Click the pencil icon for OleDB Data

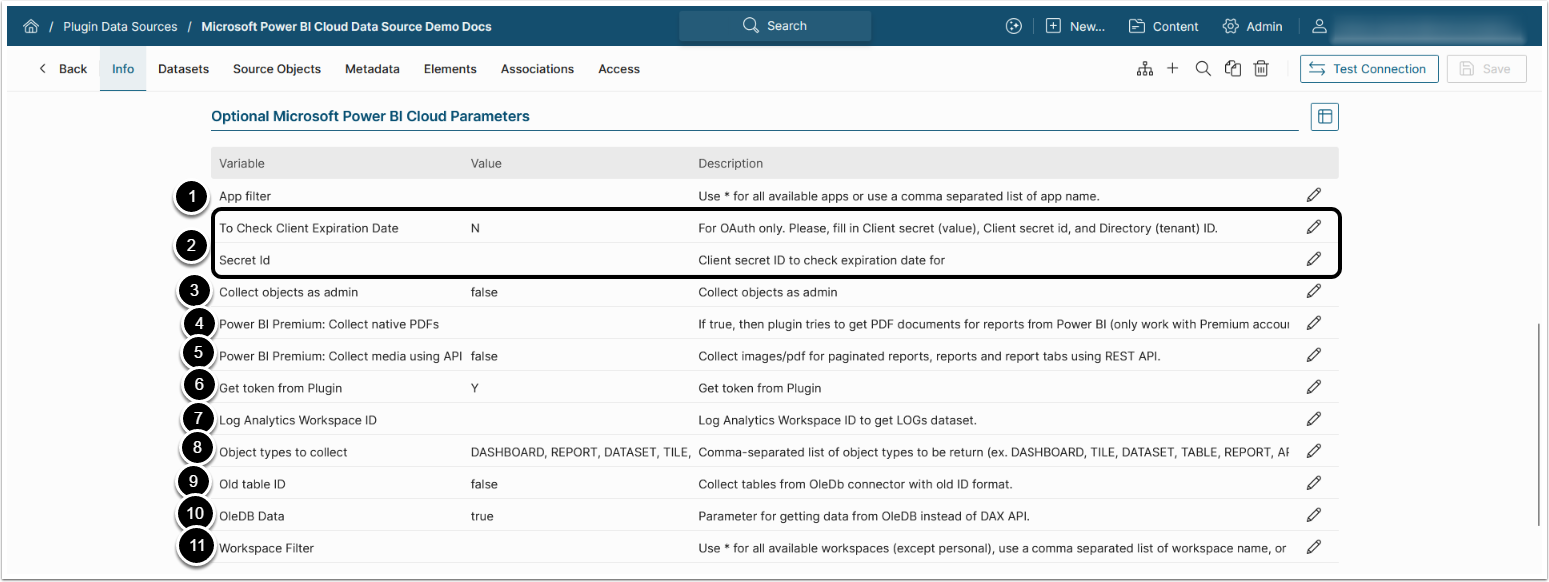click(1314, 515)
